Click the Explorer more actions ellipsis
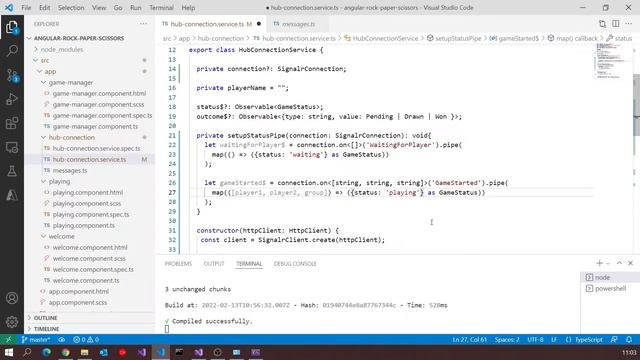Image resolution: width=640 pixels, height=360 pixels. [x=143, y=24]
